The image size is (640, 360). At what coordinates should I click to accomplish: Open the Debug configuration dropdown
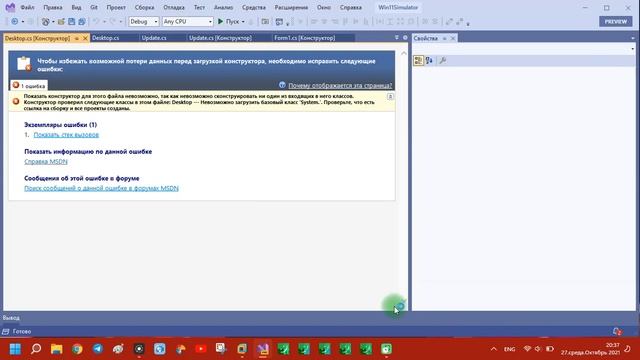(x=143, y=21)
